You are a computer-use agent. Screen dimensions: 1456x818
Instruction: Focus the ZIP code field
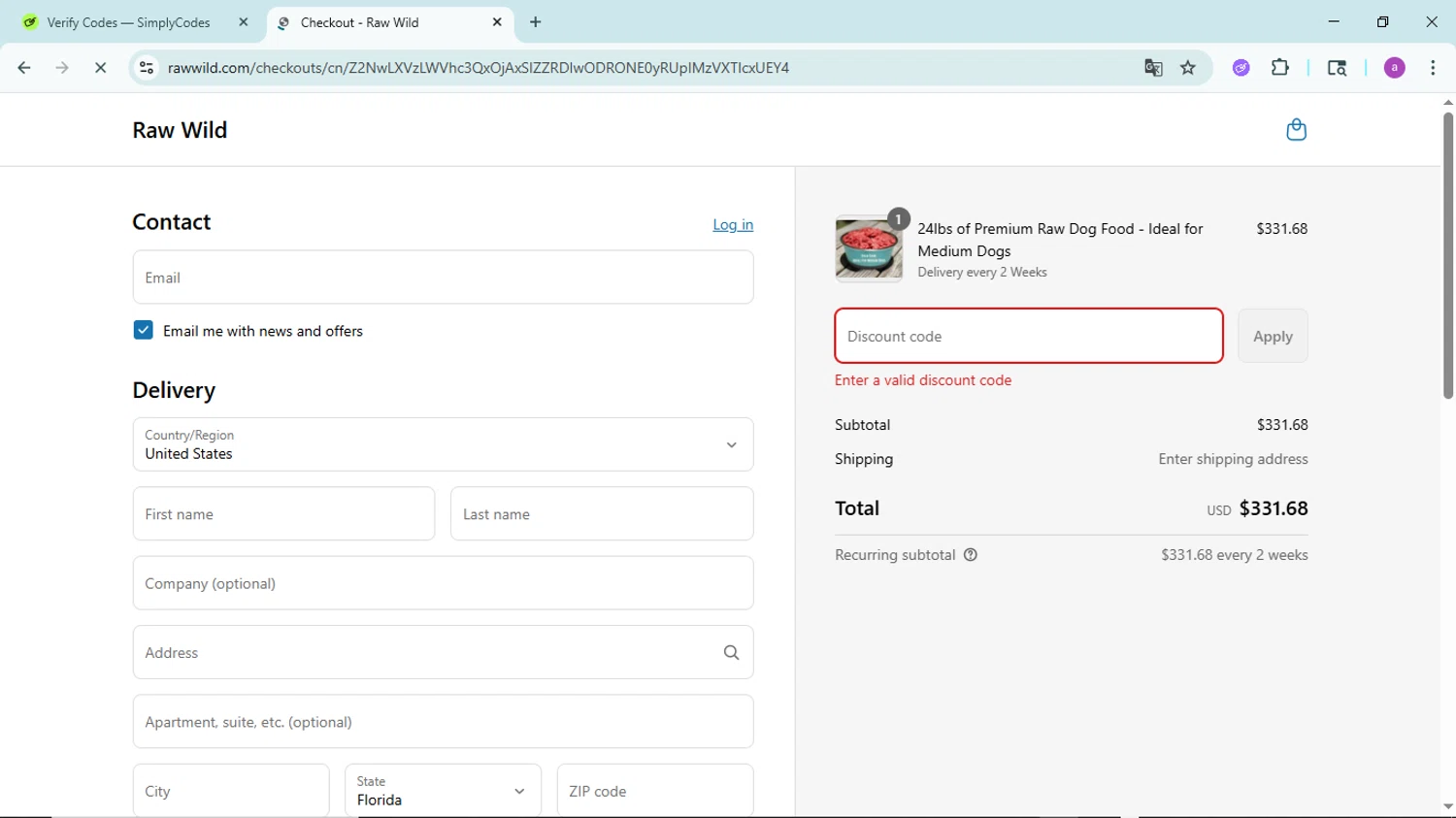[655, 791]
